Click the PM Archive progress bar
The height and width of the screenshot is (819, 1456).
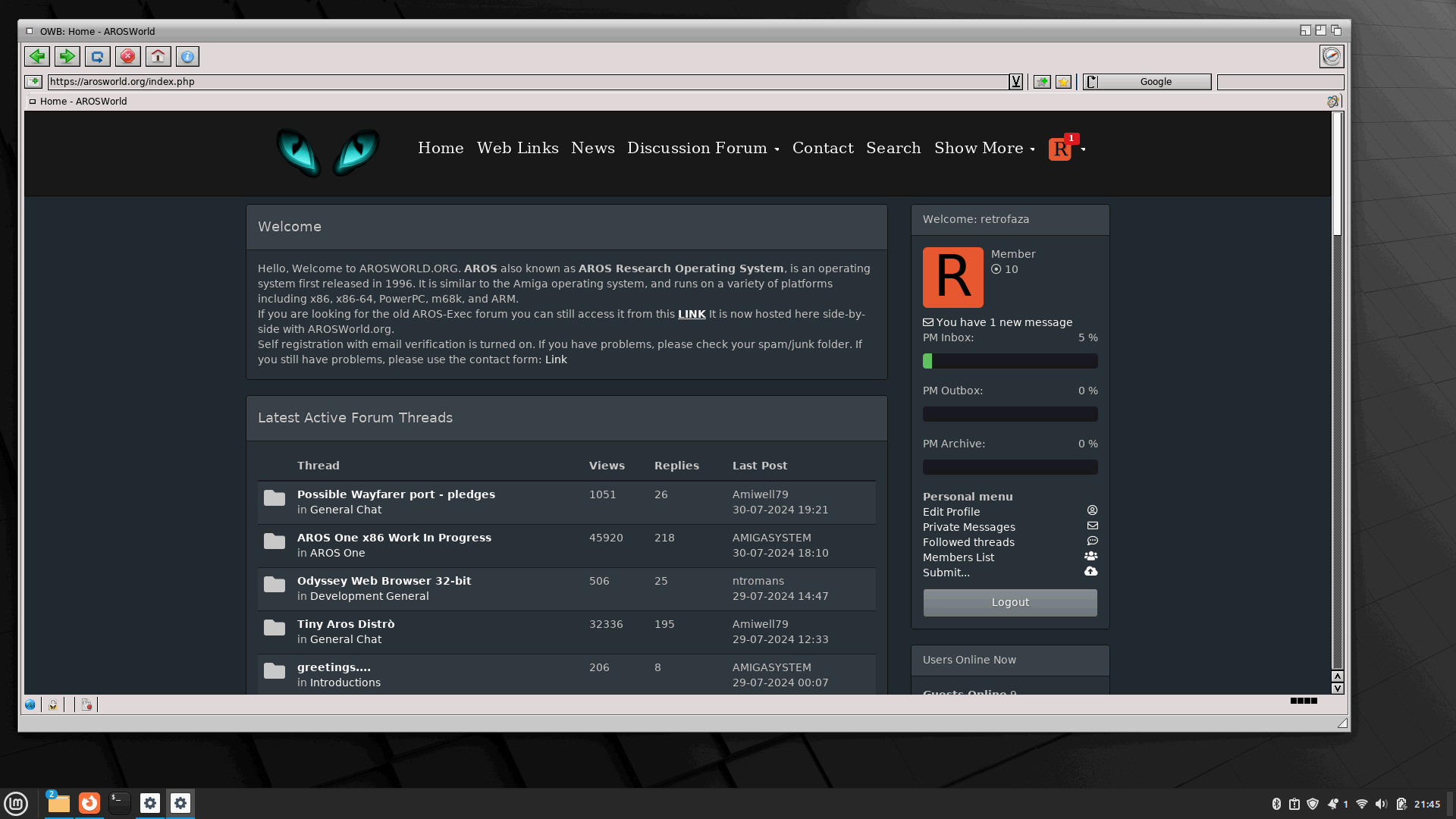[1010, 467]
